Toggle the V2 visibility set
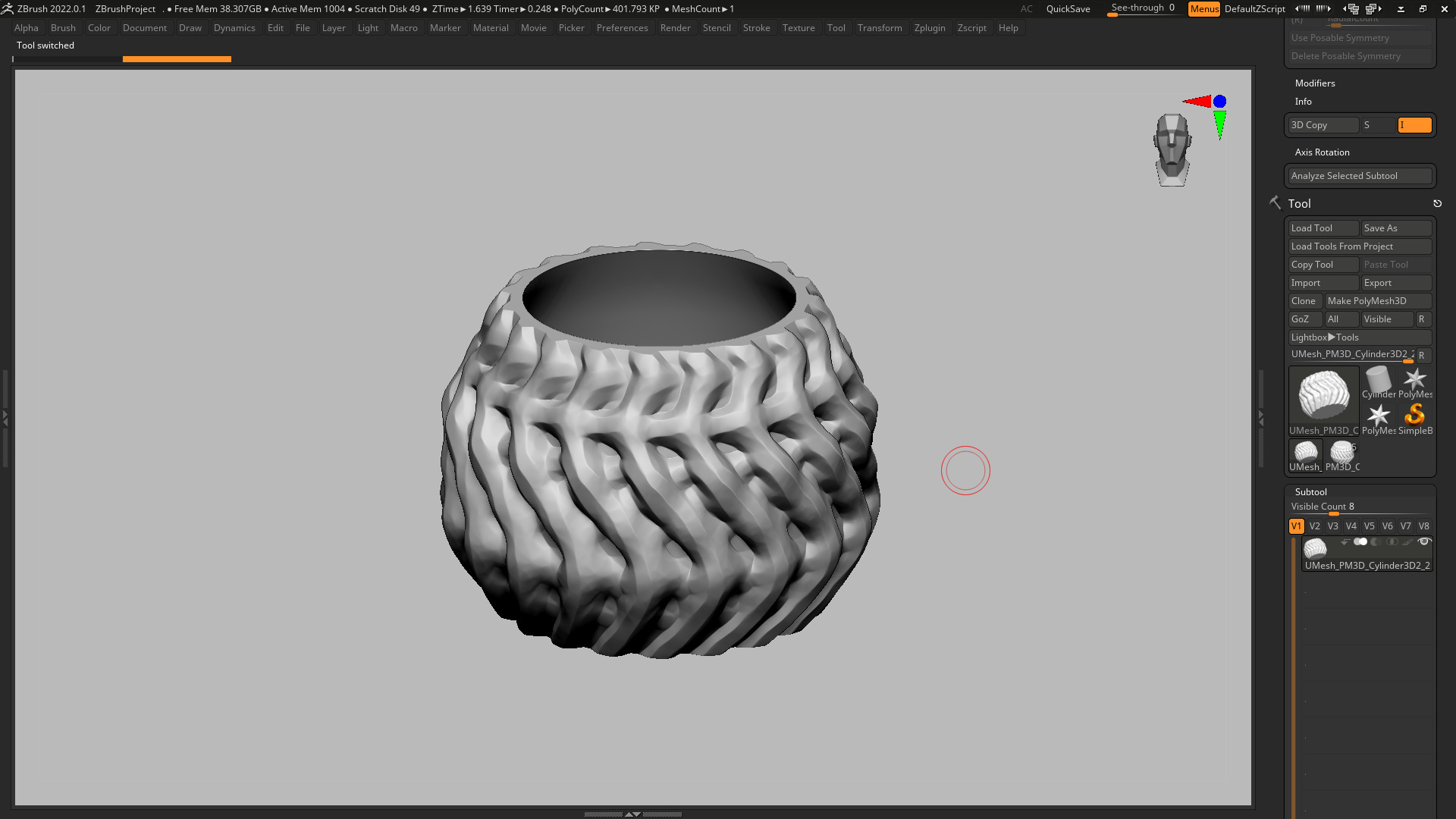Screen dimensions: 1456x819 coord(1315,526)
